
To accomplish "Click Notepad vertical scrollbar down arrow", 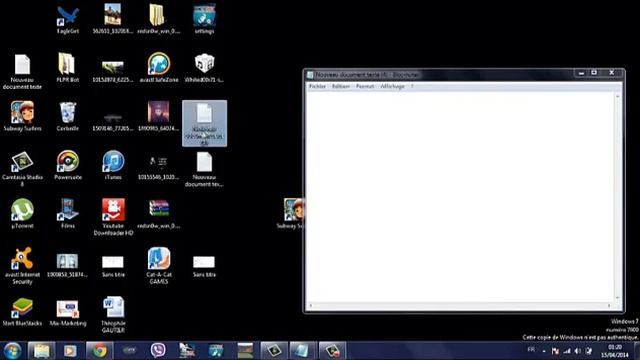I will point(618,298).
